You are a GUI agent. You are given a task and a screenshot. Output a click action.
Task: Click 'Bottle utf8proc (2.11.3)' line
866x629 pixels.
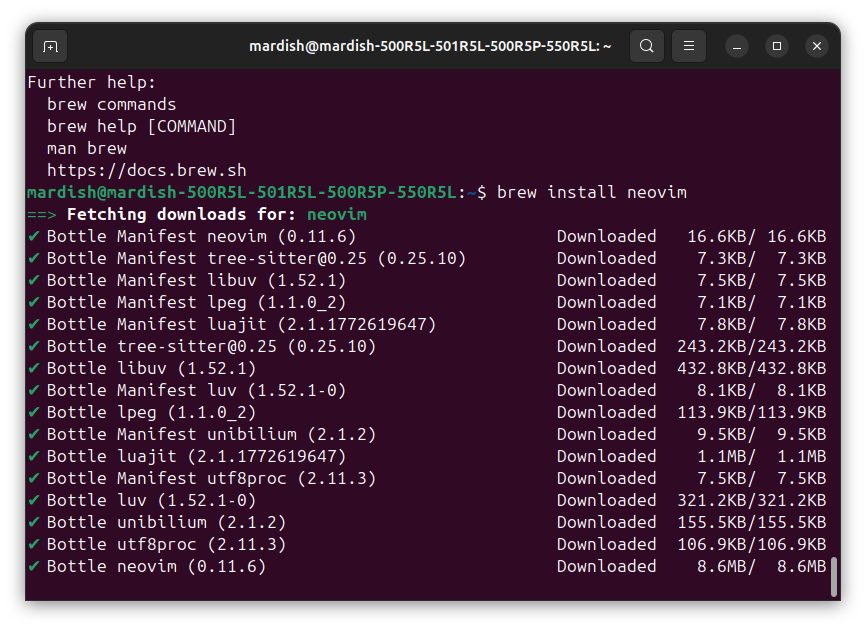167,545
